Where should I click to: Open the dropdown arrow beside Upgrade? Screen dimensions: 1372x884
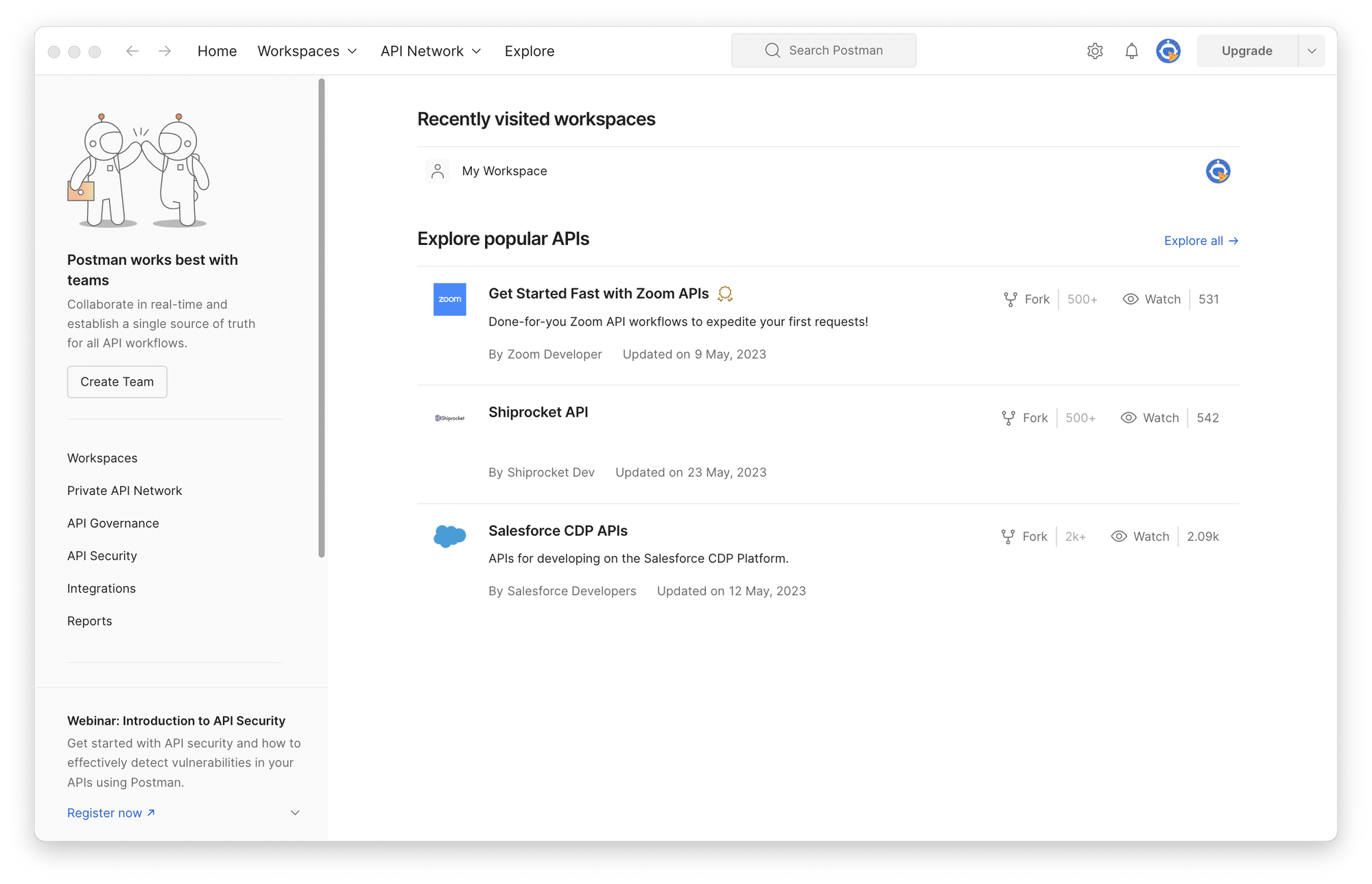tap(1311, 51)
